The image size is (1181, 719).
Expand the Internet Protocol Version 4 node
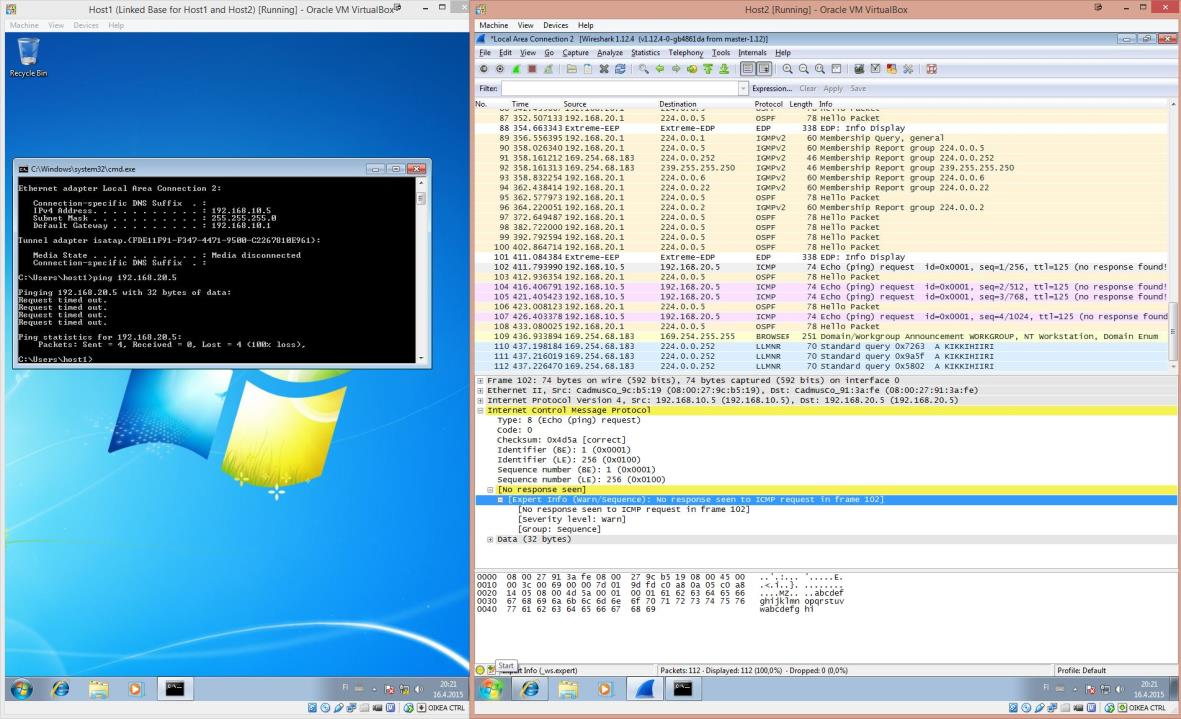(481, 401)
